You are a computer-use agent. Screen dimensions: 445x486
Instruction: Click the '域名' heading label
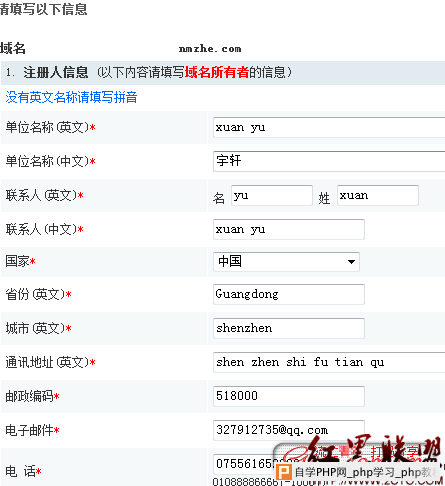[x=13, y=48]
